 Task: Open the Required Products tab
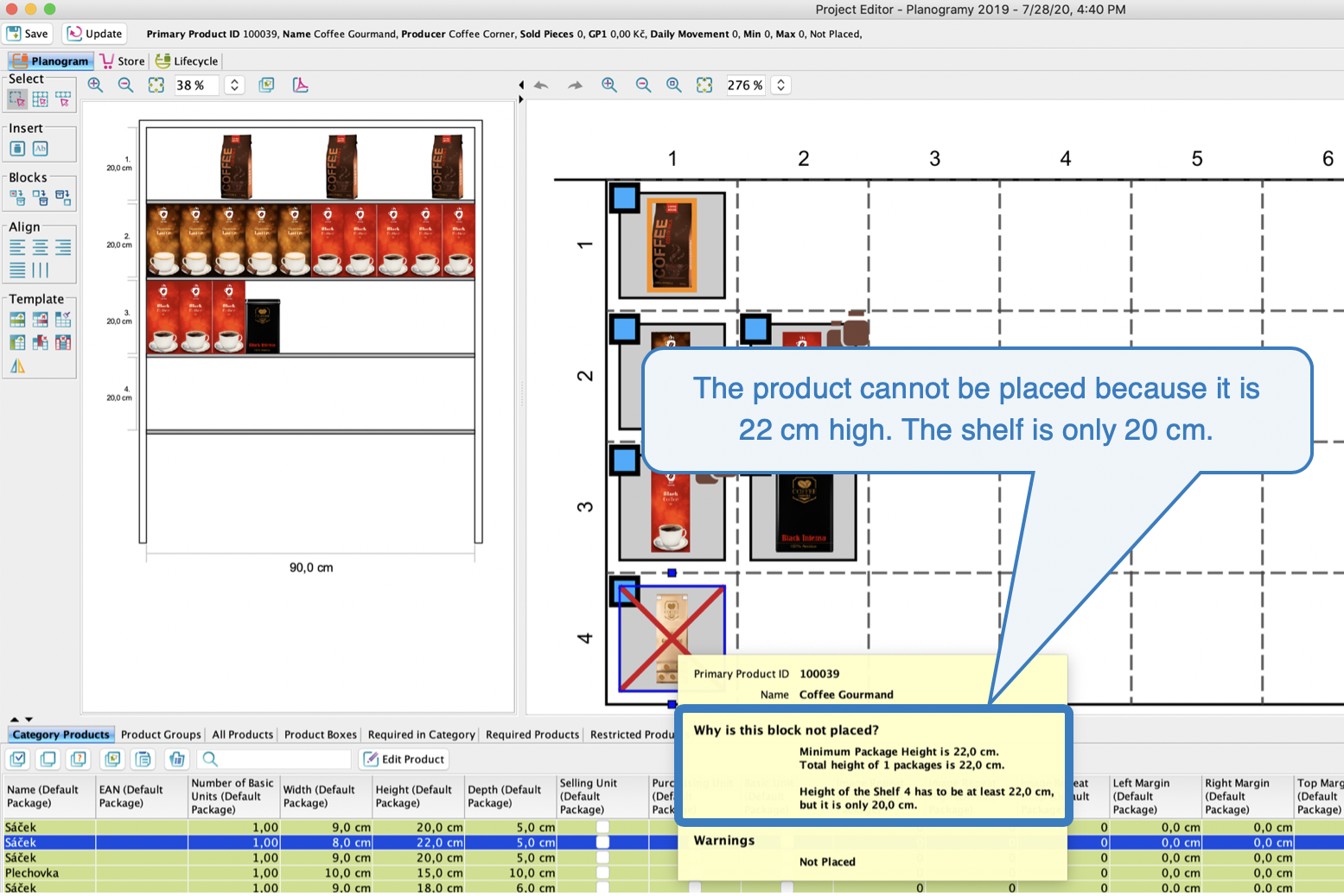pos(532,734)
